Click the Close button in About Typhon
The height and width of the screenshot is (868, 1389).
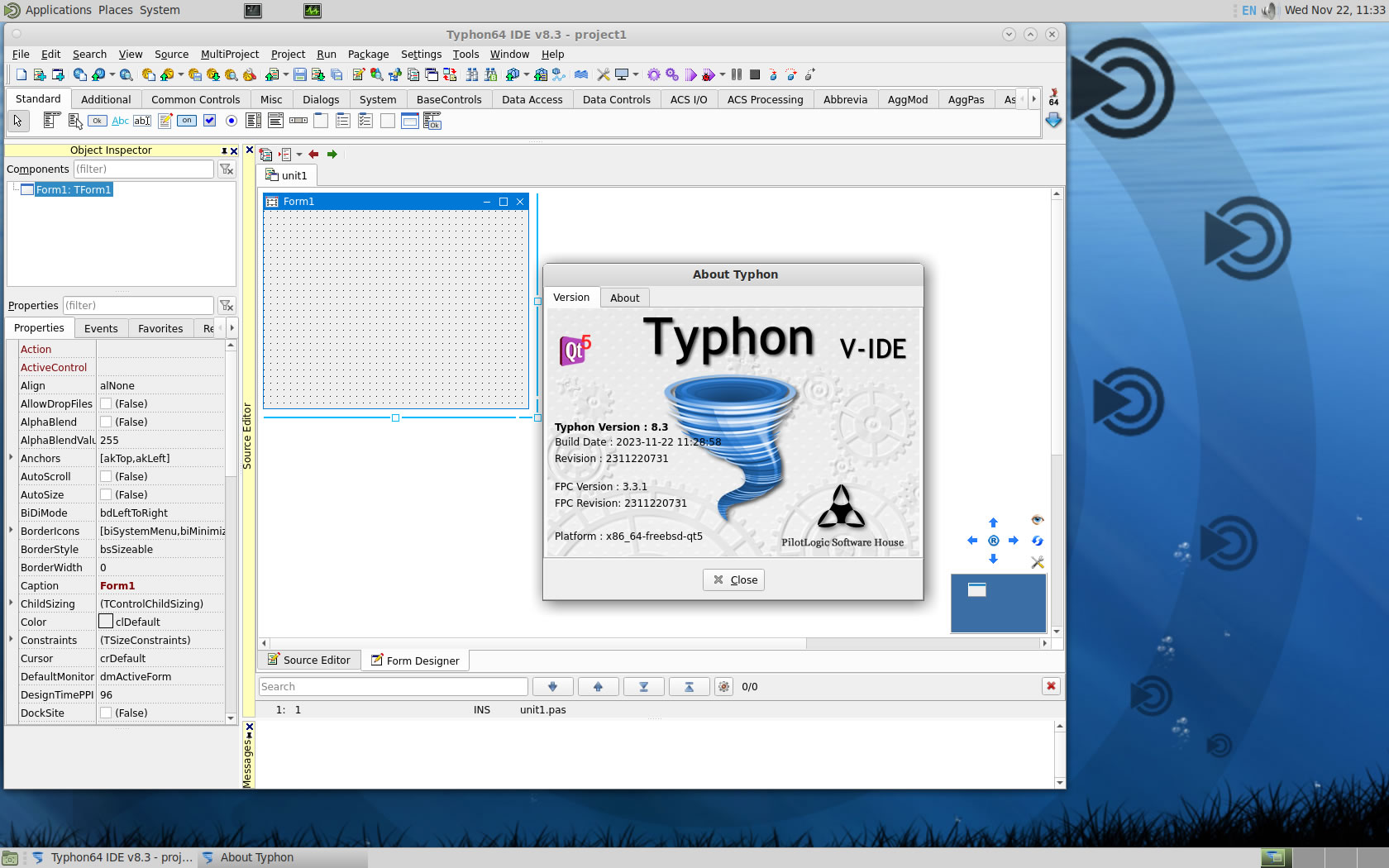tap(734, 580)
